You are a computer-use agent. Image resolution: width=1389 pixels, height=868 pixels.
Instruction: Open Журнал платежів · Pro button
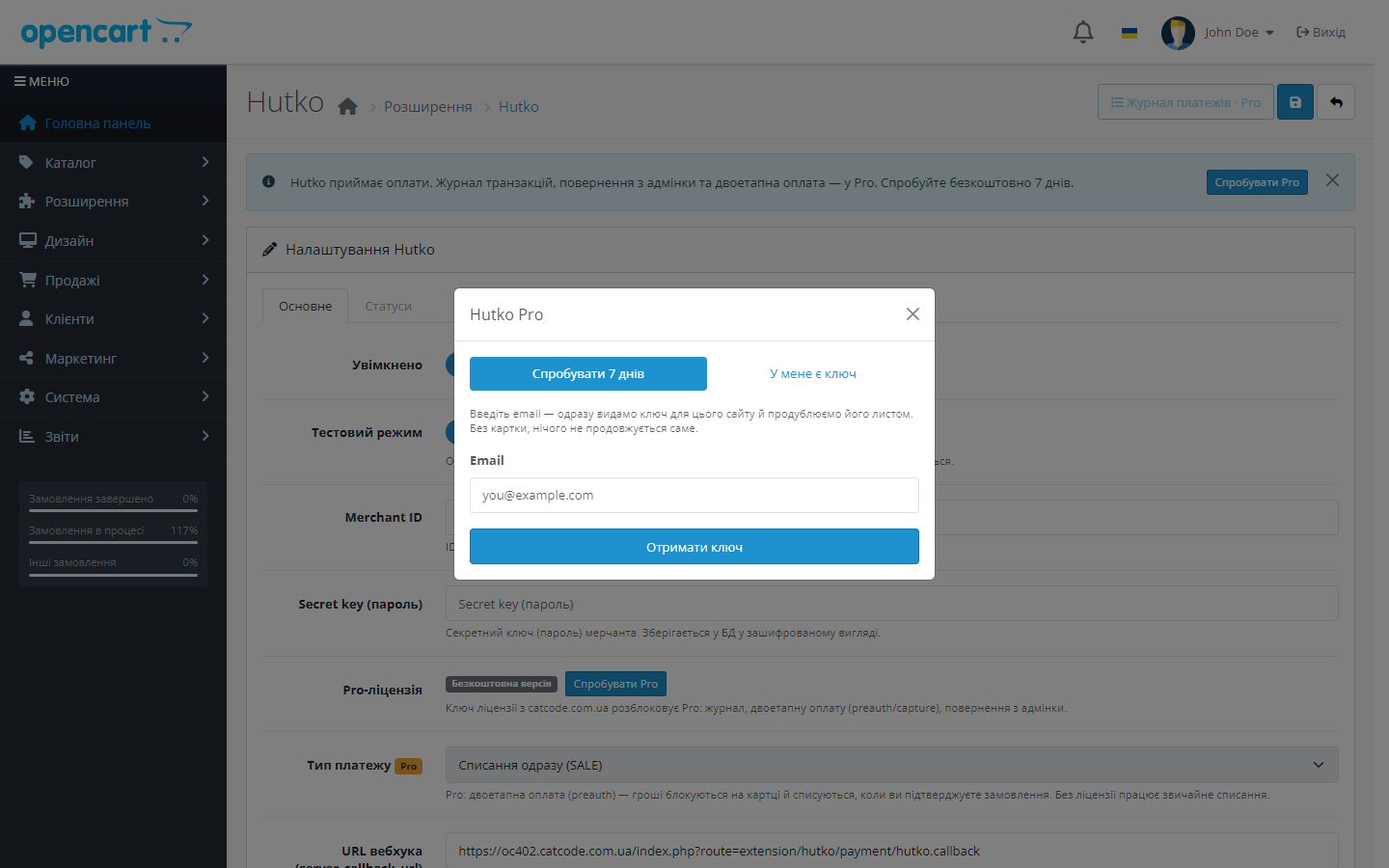pos(1185,102)
